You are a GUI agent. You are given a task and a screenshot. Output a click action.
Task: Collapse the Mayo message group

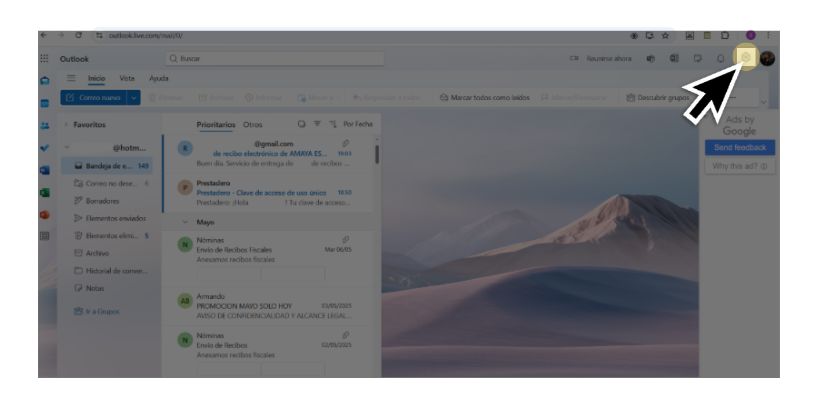(x=185, y=222)
